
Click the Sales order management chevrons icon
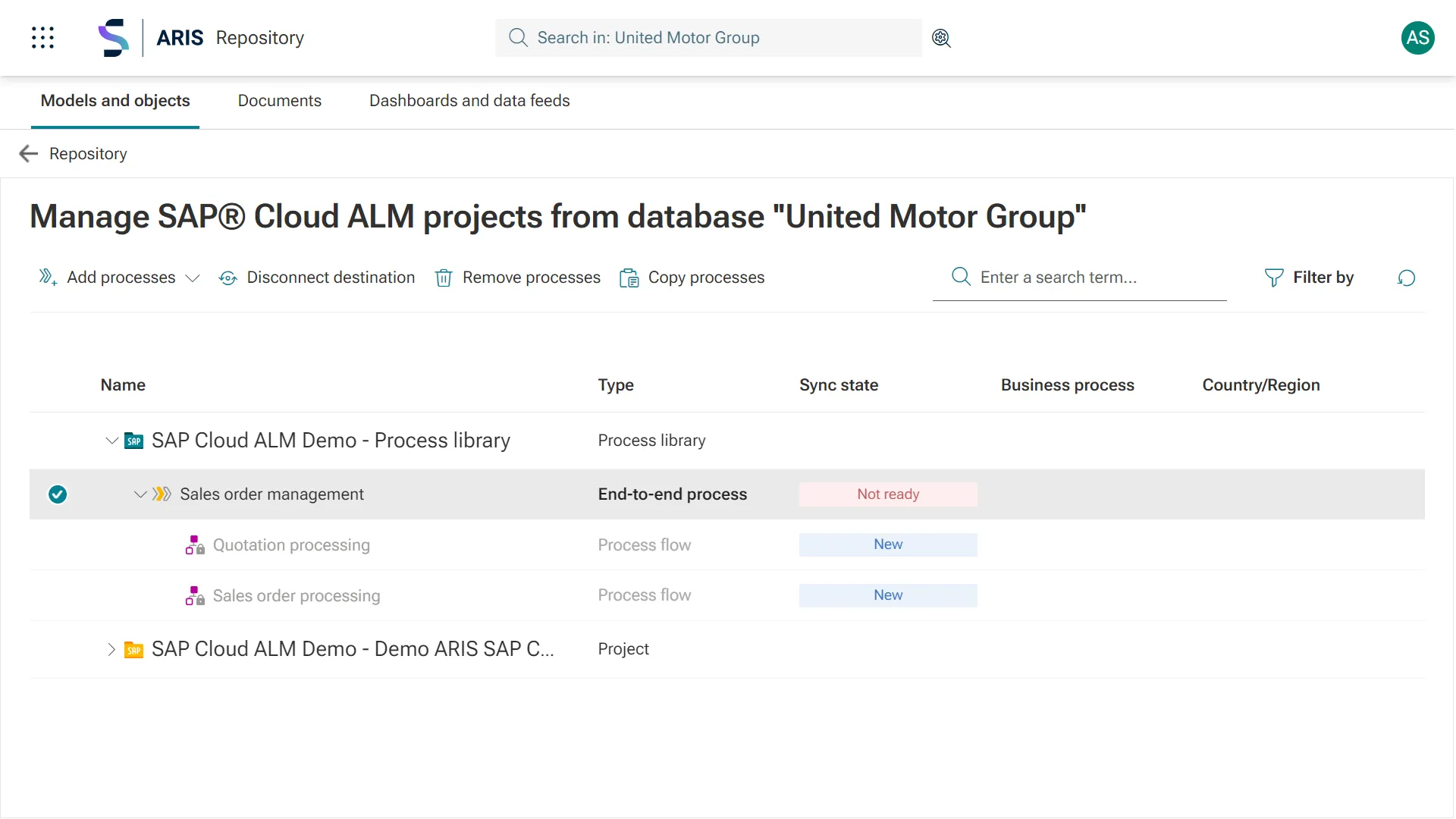tap(162, 494)
